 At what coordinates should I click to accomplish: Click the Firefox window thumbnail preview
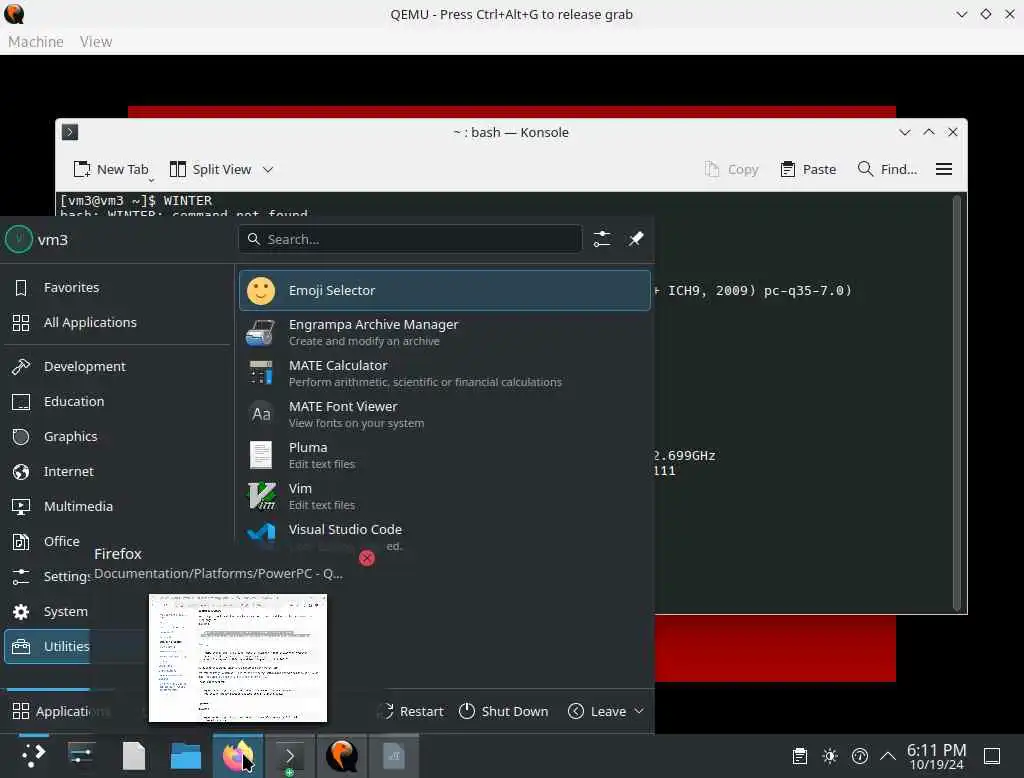click(238, 658)
